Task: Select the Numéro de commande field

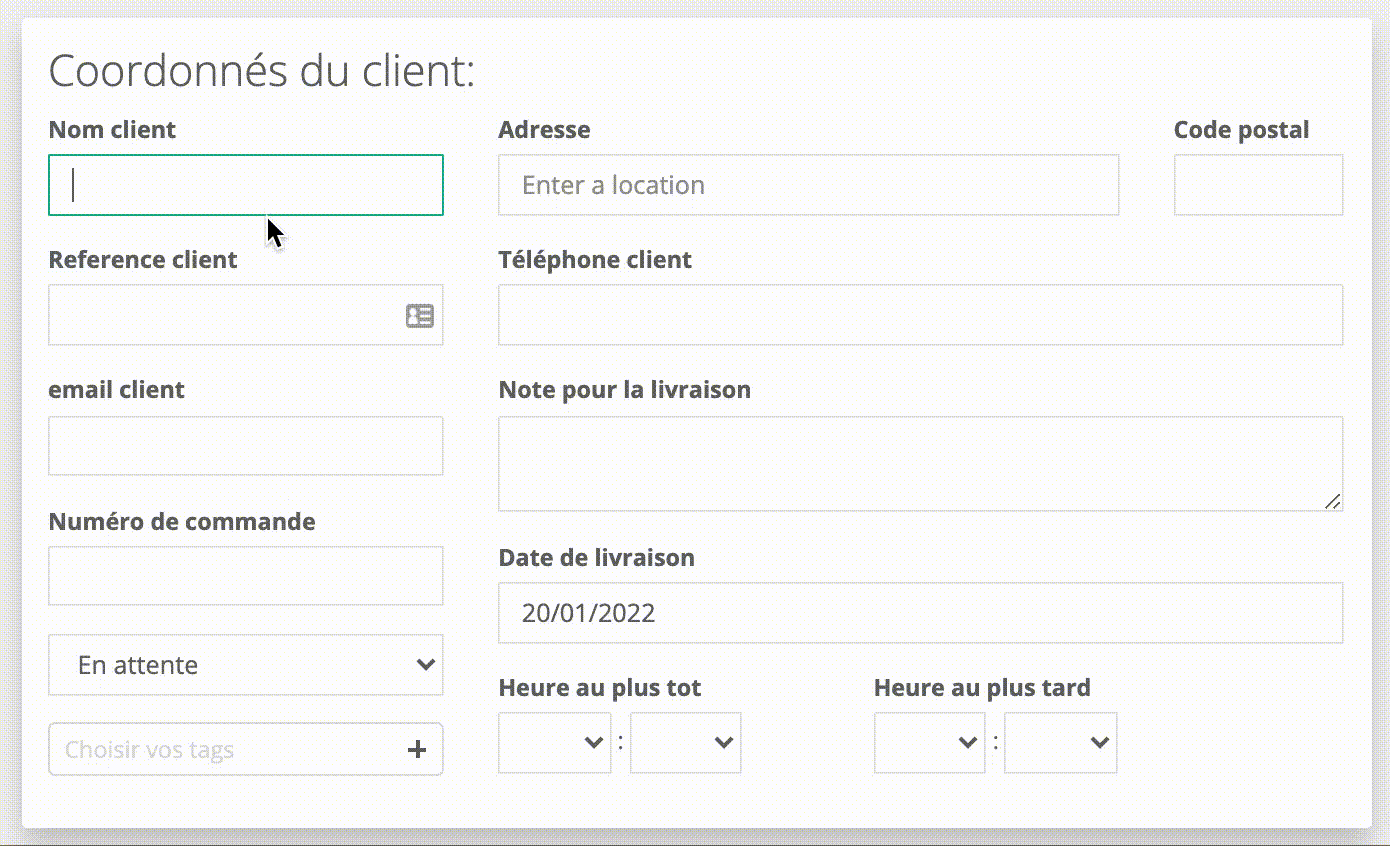Action: coord(246,576)
